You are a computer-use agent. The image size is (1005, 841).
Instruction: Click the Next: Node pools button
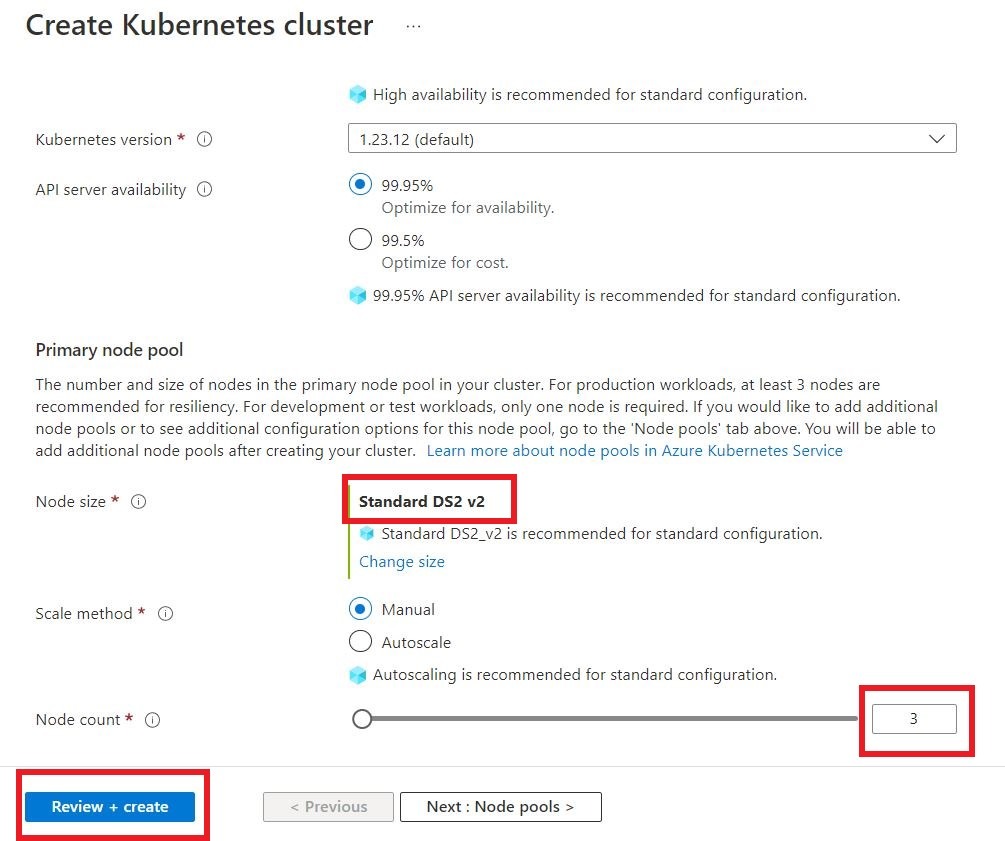tap(500, 806)
